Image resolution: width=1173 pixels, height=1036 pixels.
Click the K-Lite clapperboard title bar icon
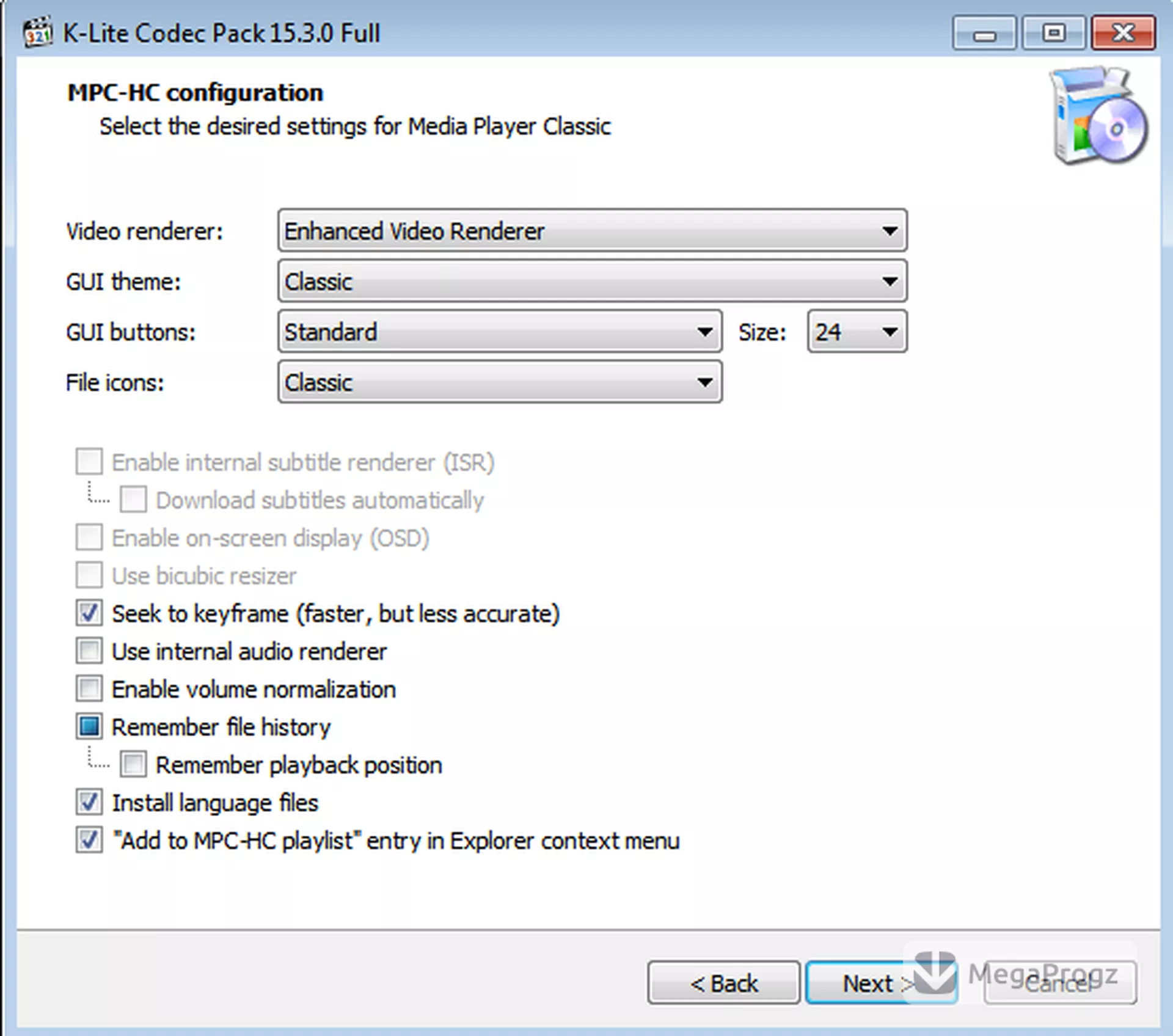pyautogui.click(x=38, y=33)
